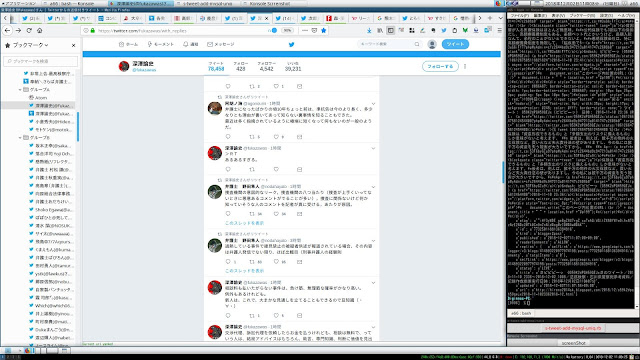Open the page actions three-dot menu

point(304,30)
